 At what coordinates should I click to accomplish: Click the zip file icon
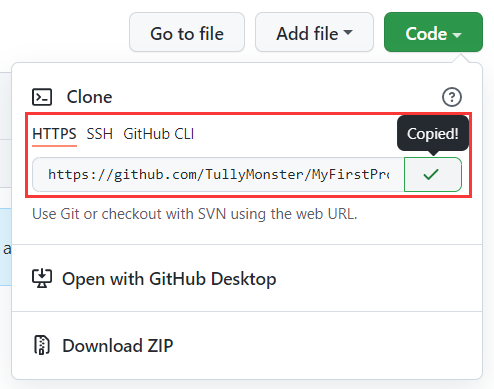tap(42, 345)
